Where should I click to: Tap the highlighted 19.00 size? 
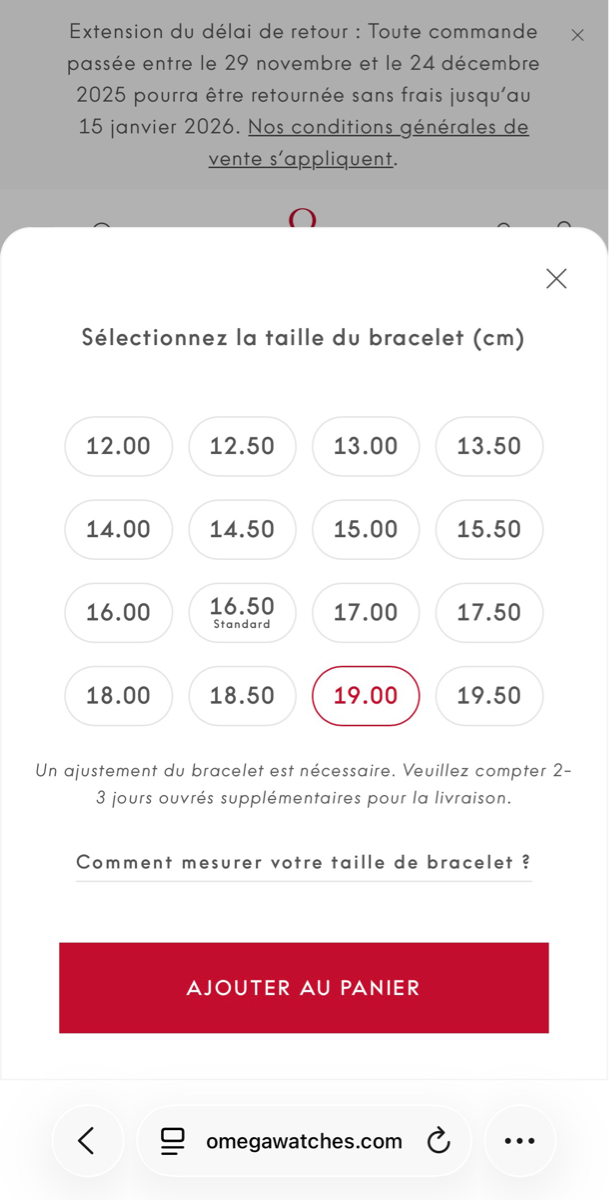[x=366, y=695]
